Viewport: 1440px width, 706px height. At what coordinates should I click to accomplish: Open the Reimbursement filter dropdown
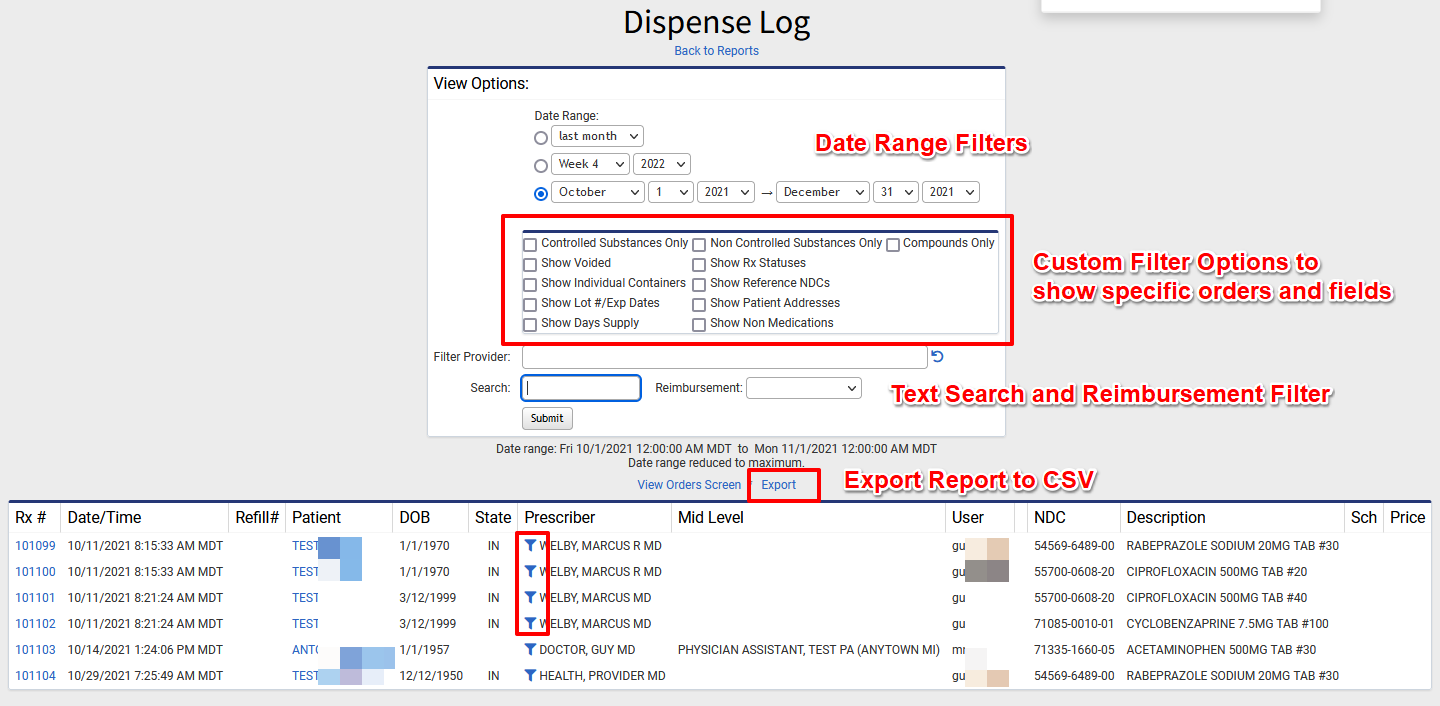point(803,387)
